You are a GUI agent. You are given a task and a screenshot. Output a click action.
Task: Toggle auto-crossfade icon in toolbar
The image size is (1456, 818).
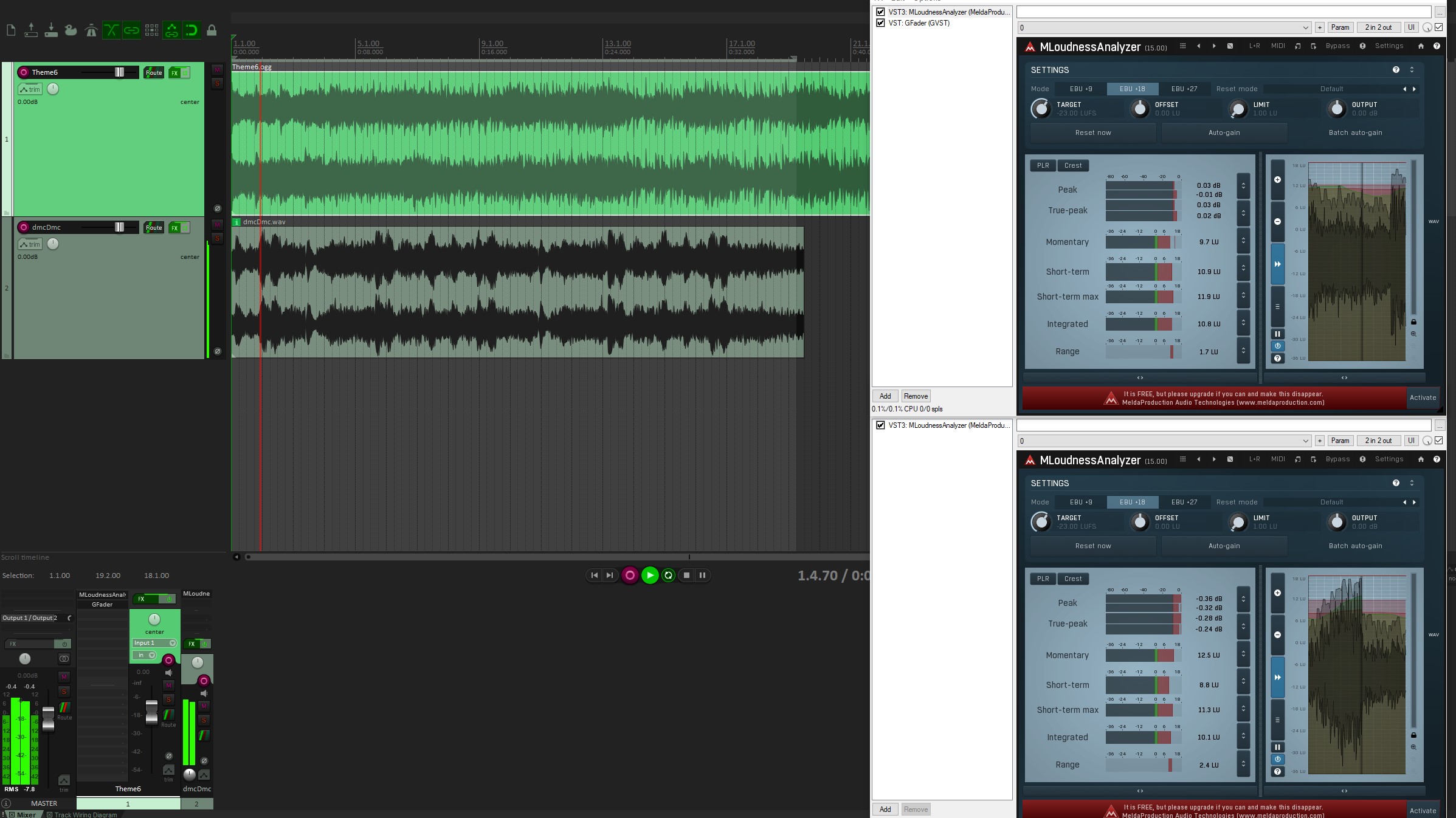(x=111, y=30)
